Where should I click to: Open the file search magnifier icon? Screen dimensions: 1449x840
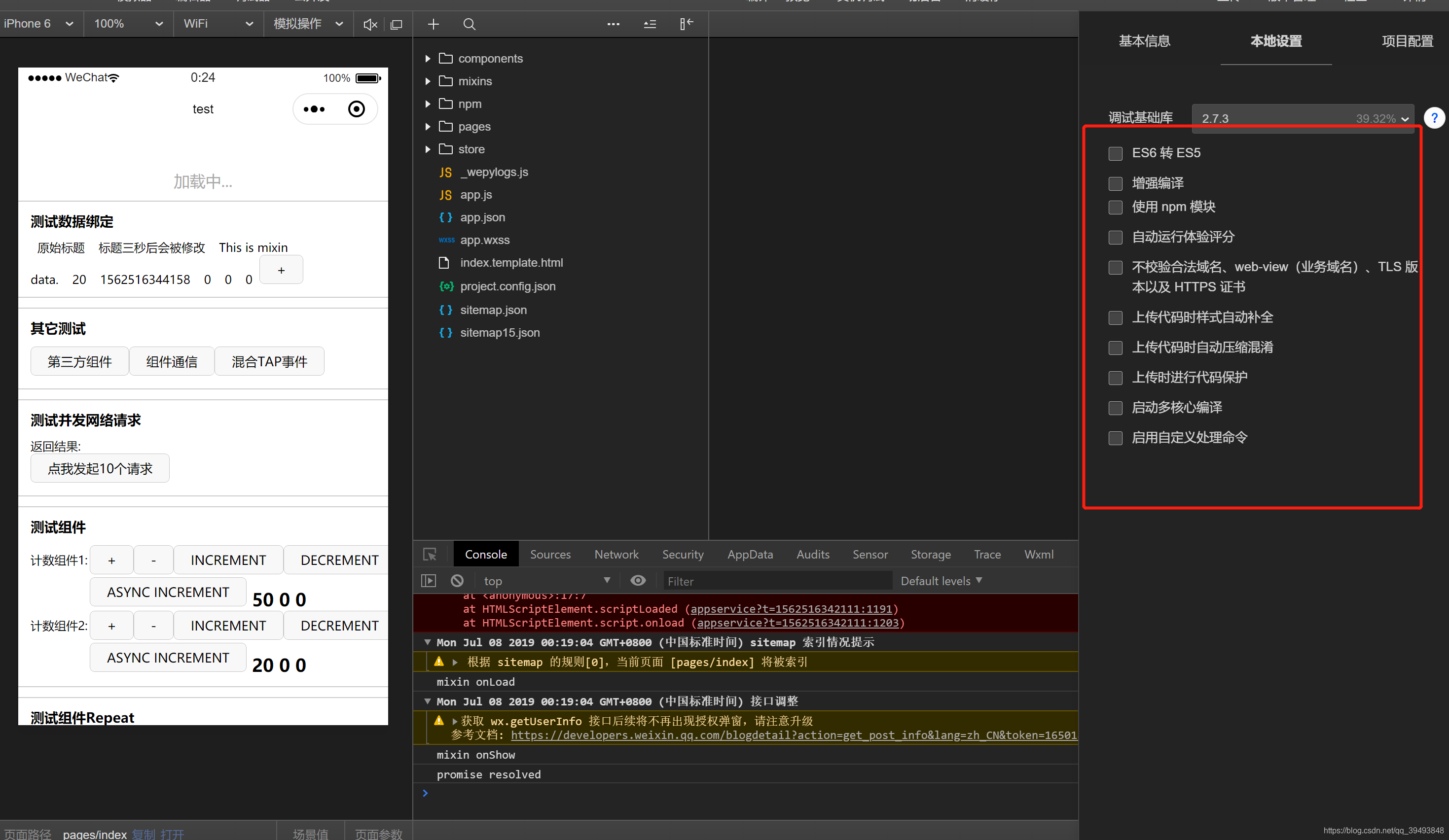[x=469, y=24]
